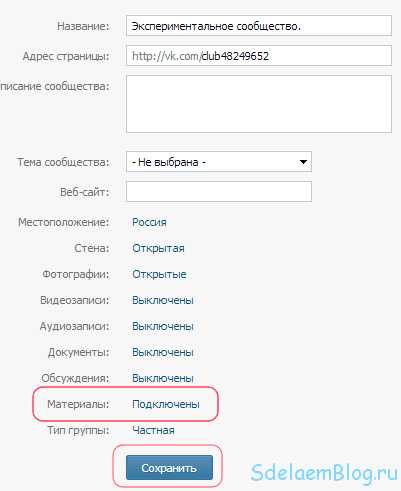The image size is (401, 491).
Task: Click the Сохранить button
Action: 169,468
